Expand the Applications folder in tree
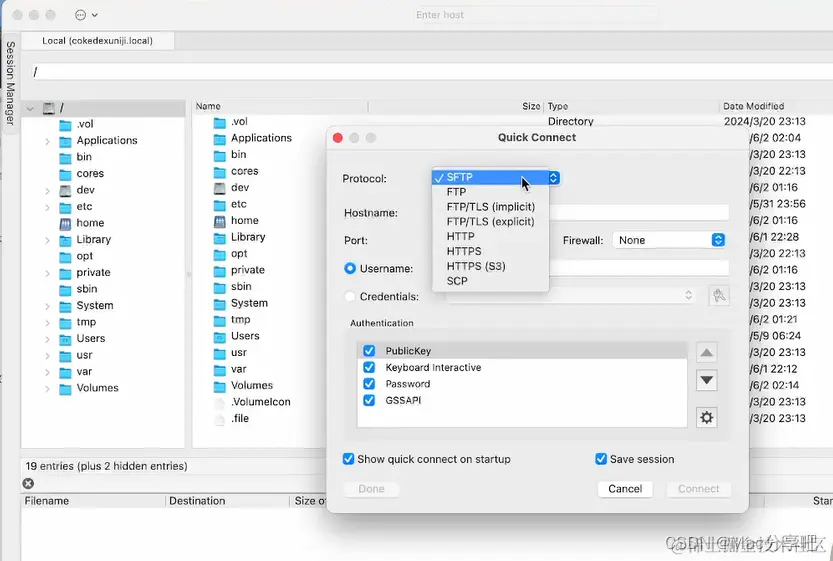 pos(47,141)
